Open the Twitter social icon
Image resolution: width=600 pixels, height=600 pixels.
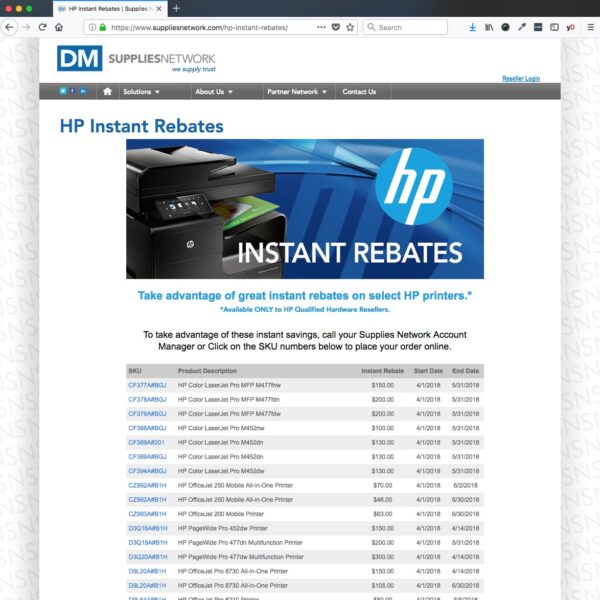point(62,92)
